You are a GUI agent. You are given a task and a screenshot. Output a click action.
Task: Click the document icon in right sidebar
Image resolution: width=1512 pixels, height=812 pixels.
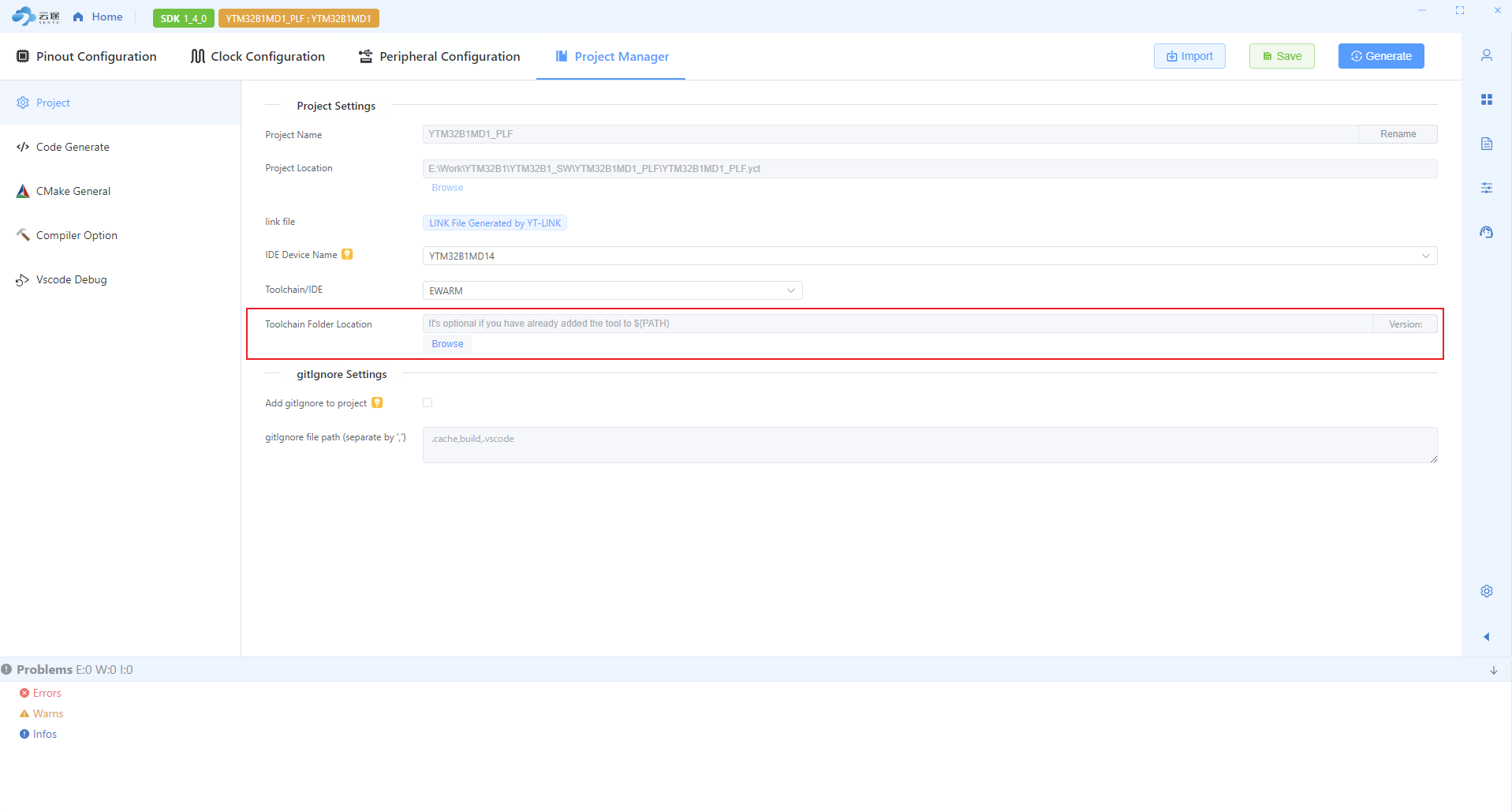1486,144
